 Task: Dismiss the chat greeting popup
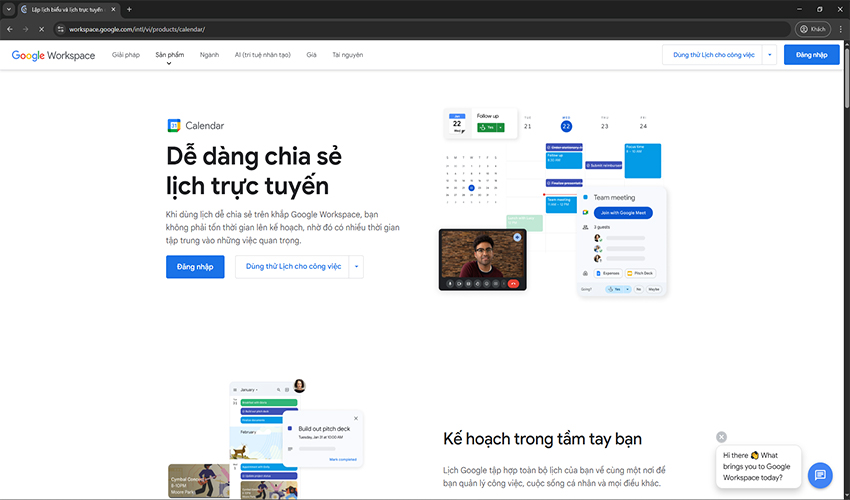tap(721, 437)
